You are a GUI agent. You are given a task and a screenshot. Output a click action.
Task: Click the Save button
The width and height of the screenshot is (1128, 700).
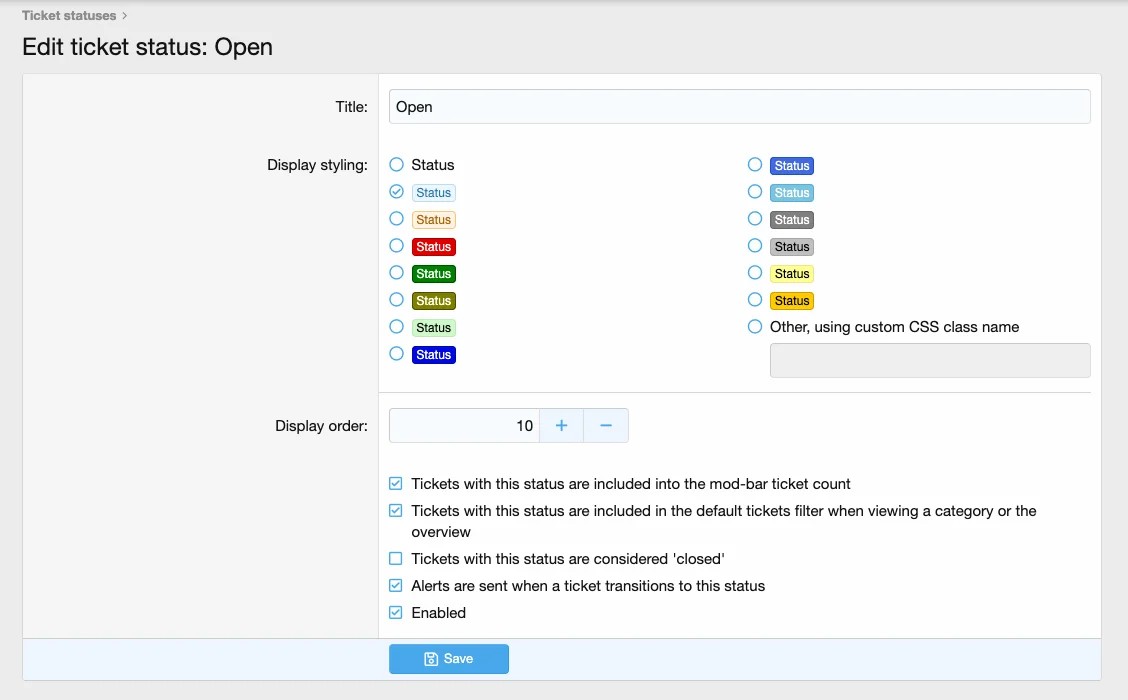click(x=448, y=659)
